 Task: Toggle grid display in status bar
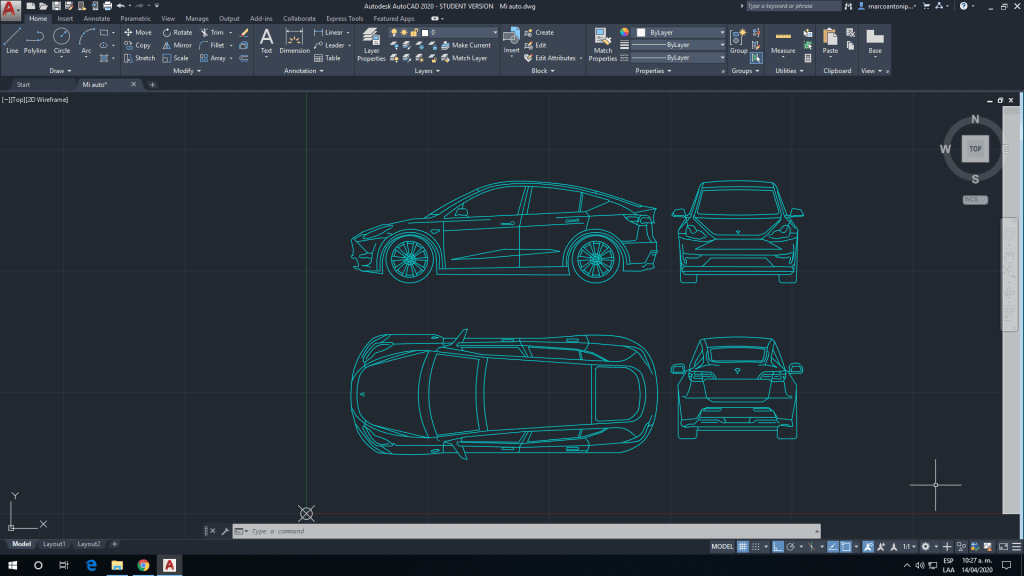tap(743, 547)
